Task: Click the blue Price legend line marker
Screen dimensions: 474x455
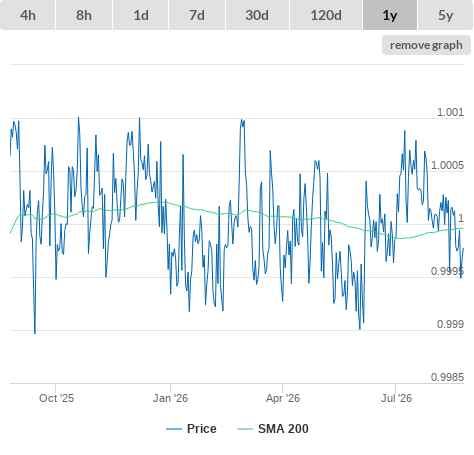Action: click(x=174, y=429)
